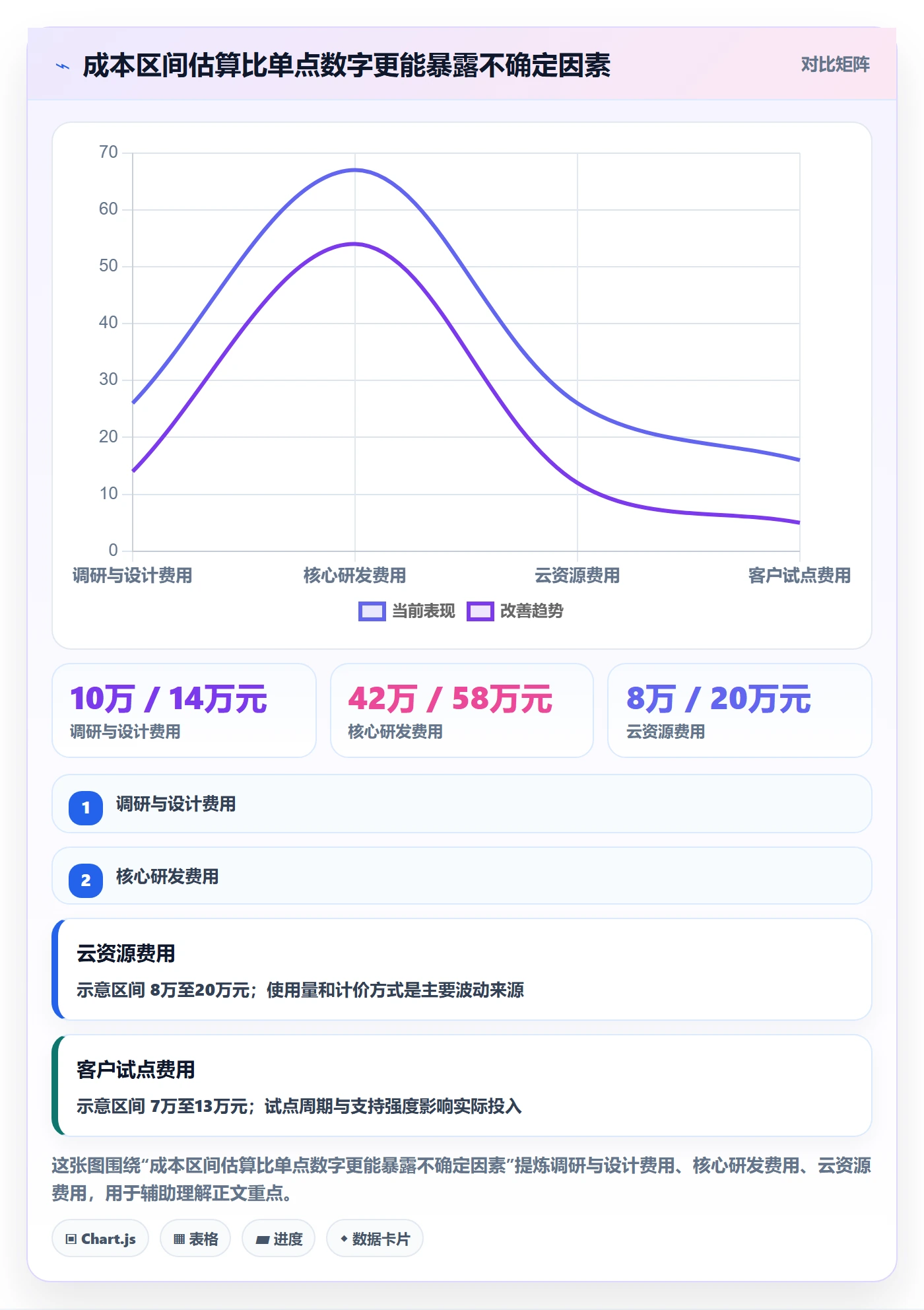This screenshot has width=924, height=1310.
Task: Click the Chart.js tag chip
Action: click(100, 1239)
